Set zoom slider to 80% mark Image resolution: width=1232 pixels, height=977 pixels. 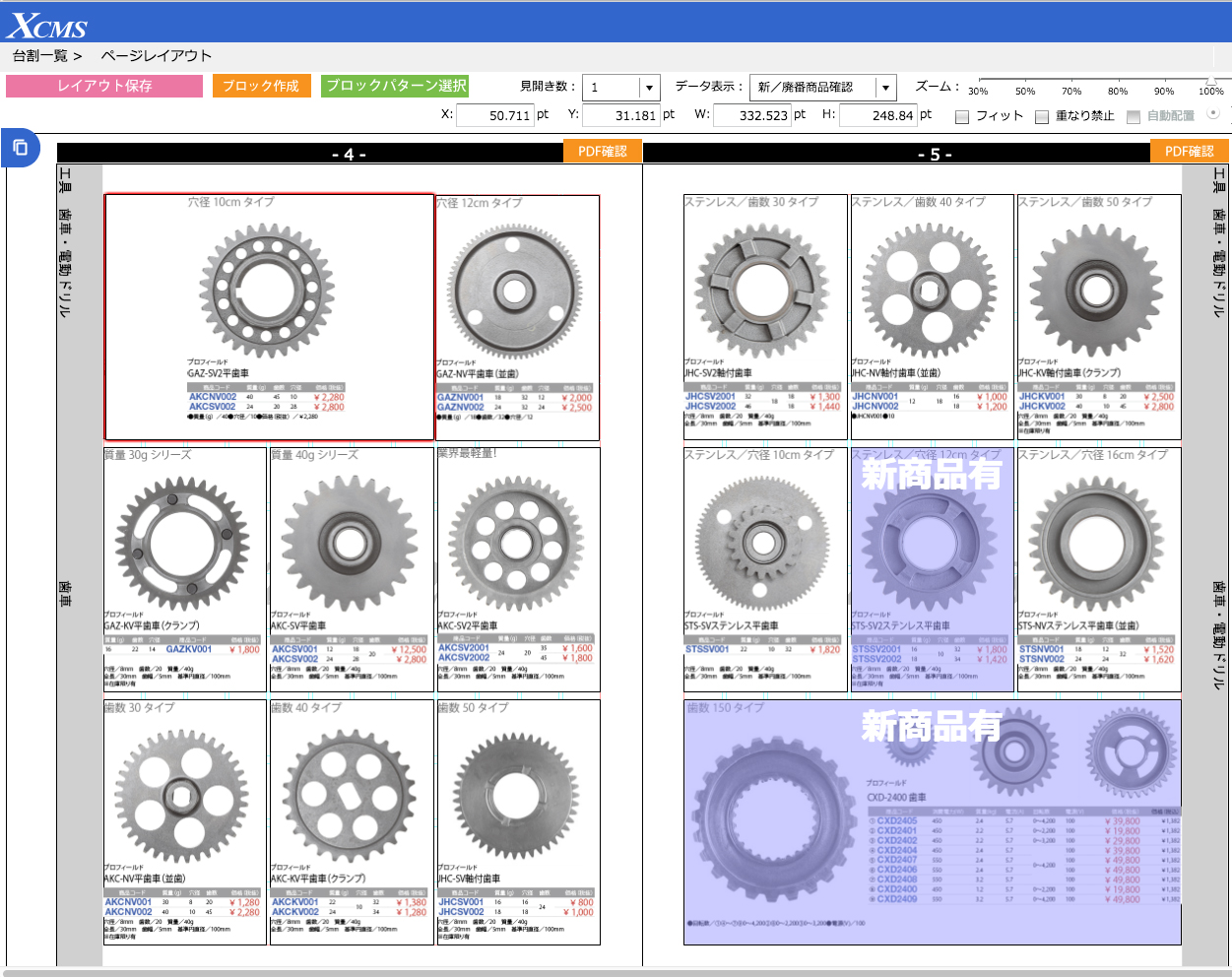click(1118, 91)
